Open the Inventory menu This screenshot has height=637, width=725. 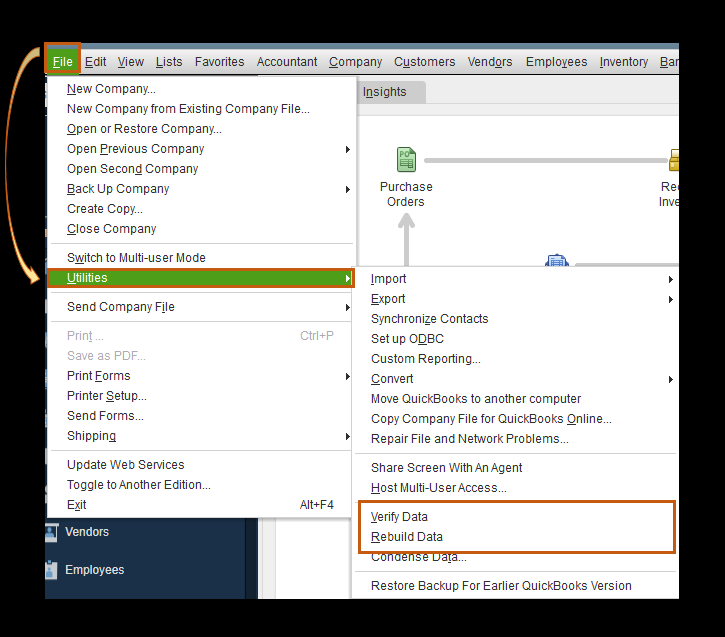click(x=623, y=61)
